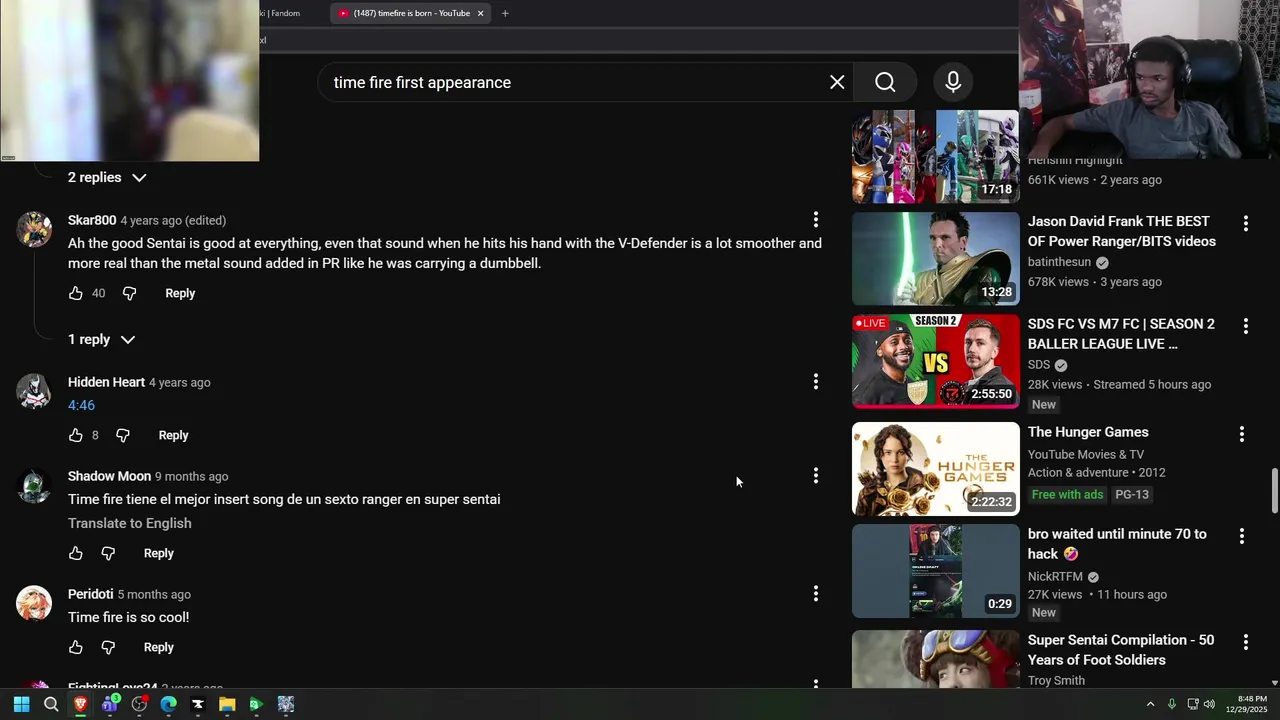
Task: Open OBS Studio from taskbar
Action: point(139,704)
